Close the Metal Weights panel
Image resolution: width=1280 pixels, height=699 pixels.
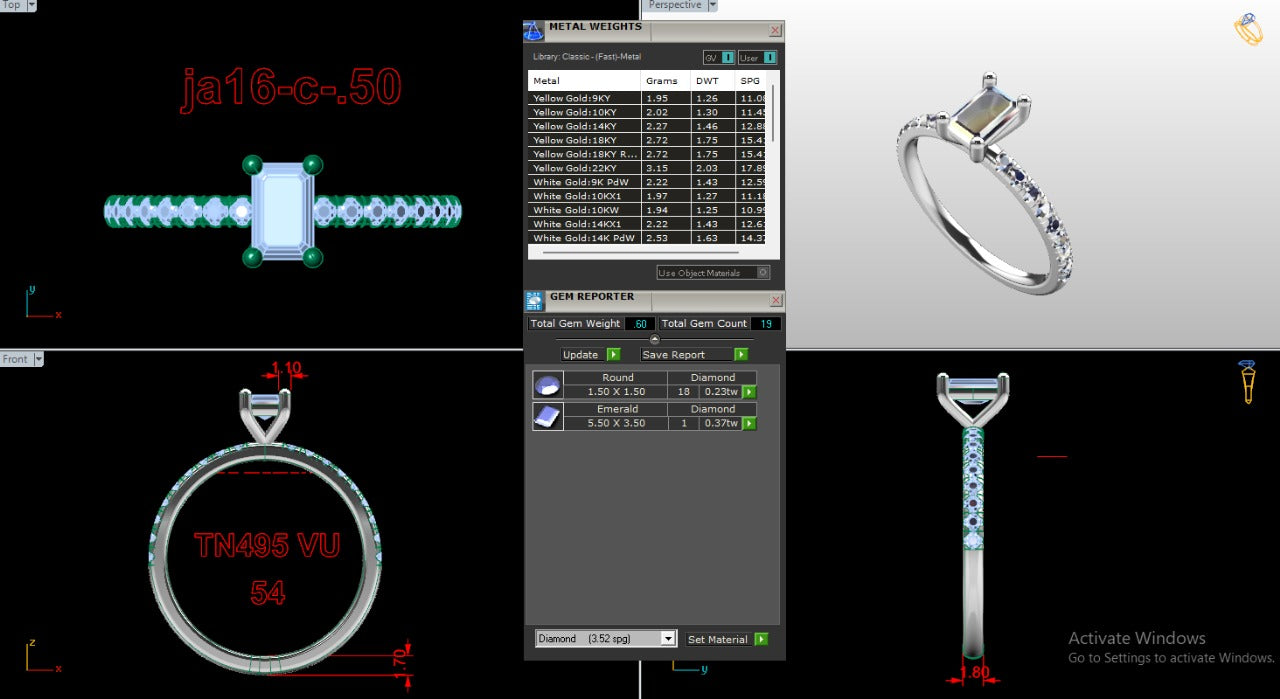point(775,31)
